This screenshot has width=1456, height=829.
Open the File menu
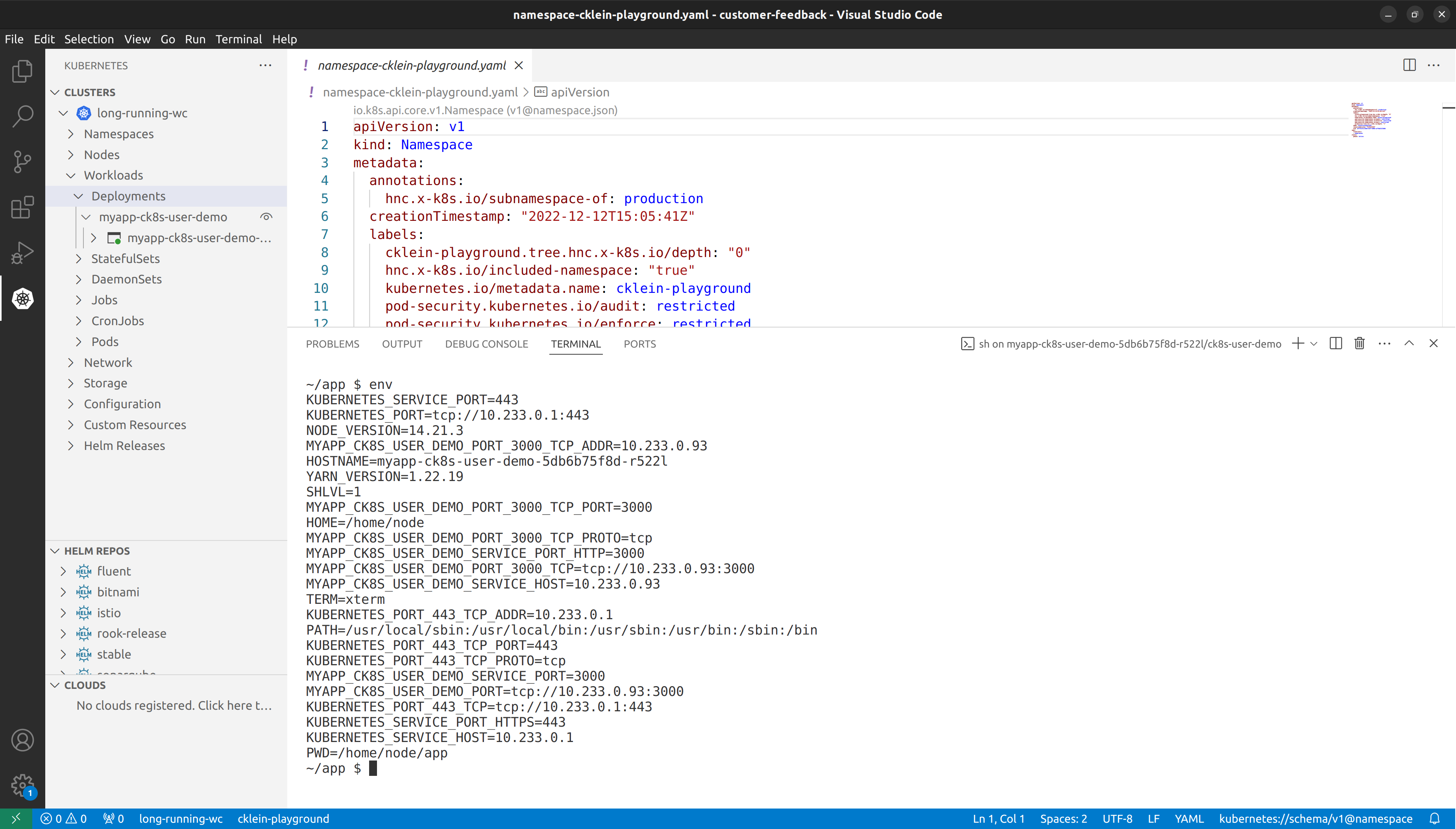point(14,39)
